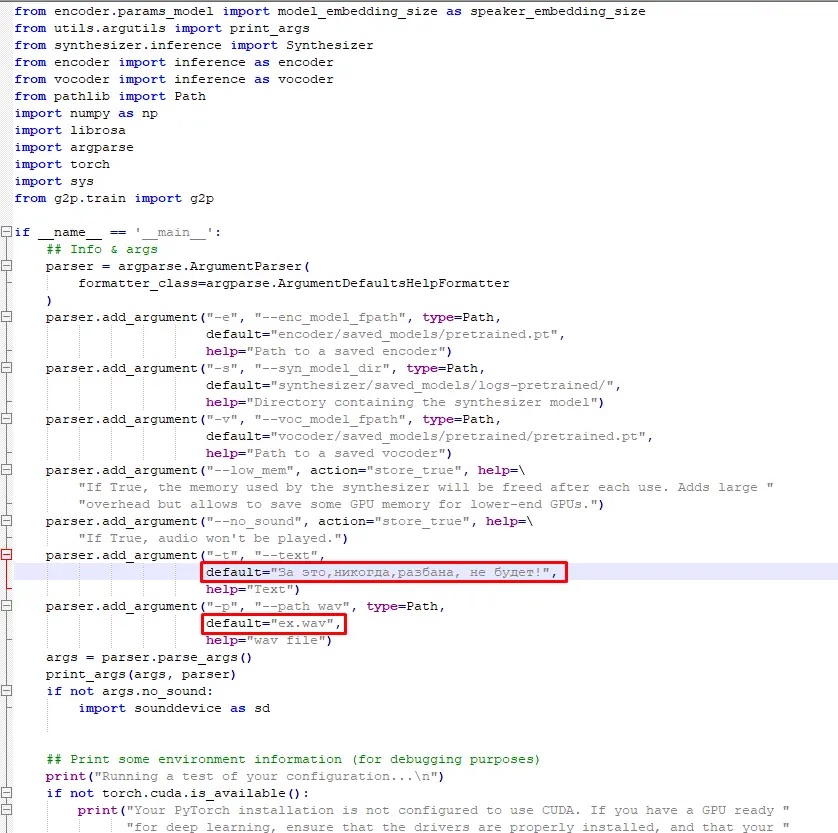
Task: Click the line 'from pathlib import Path'
Action: click(x=110, y=96)
